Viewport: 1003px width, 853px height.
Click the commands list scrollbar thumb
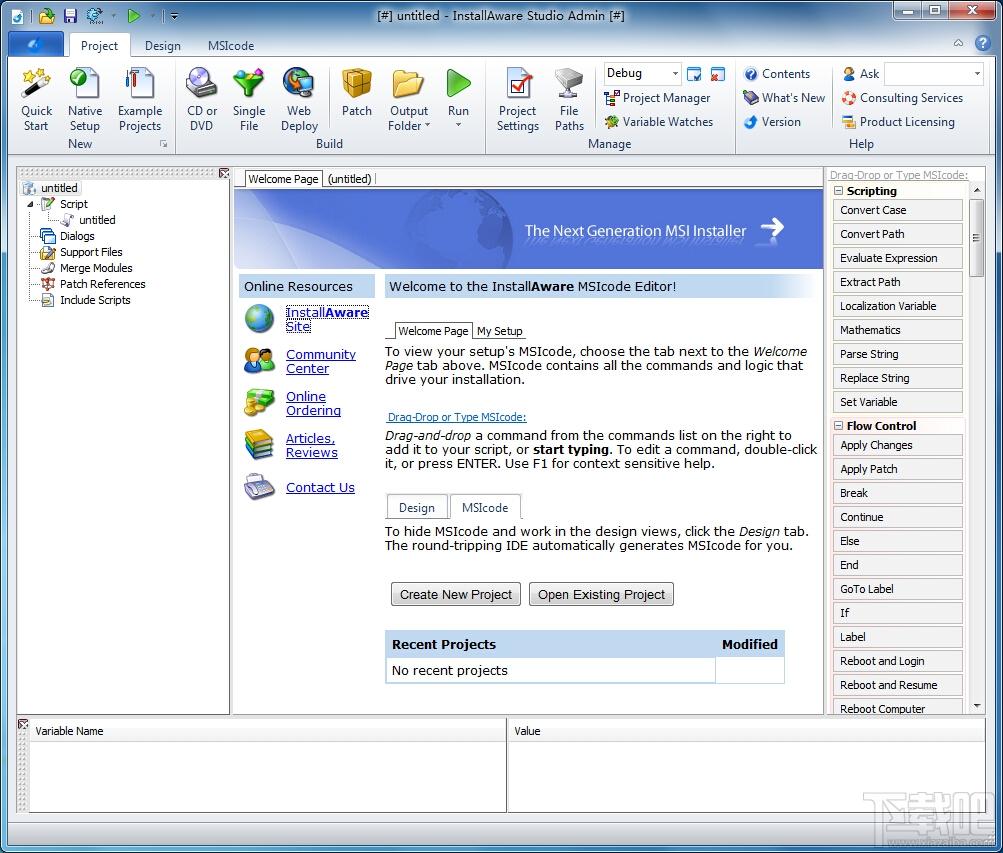976,237
